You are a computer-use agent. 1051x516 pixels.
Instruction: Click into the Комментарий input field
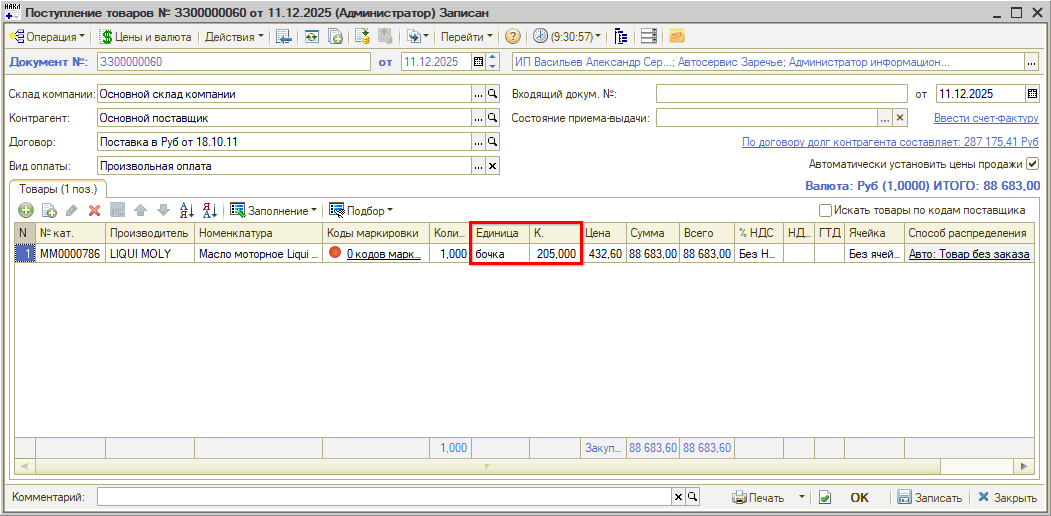(383, 497)
